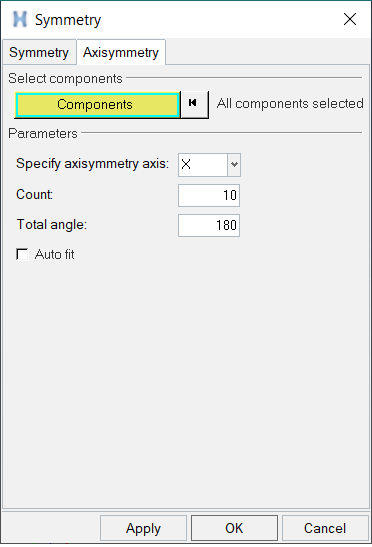The image size is (372, 547).
Task: Click into the Count input field
Action: [x=209, y=195]
